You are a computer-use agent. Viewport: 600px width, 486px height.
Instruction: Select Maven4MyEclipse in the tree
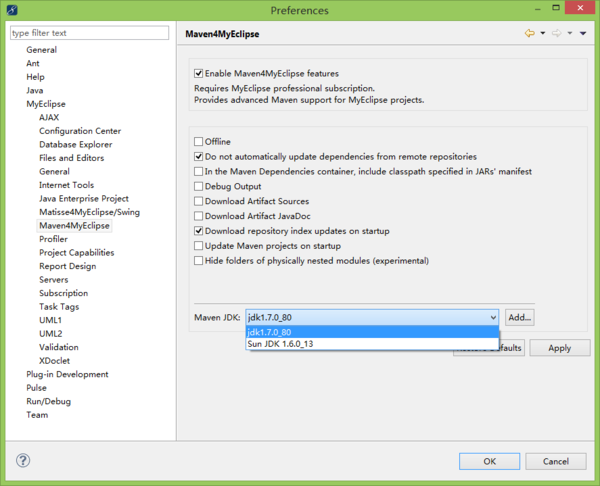(x=74, y=225)
